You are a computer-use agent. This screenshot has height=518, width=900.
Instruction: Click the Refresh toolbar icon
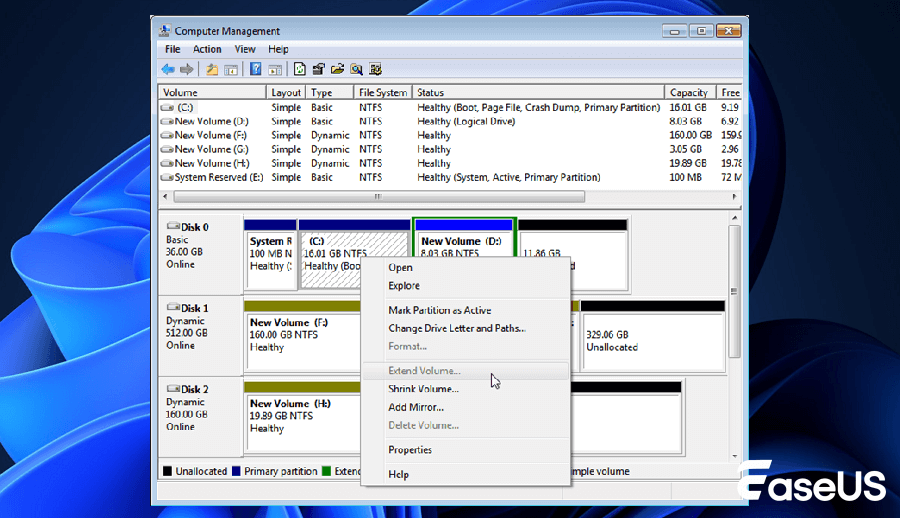[299, 69]
